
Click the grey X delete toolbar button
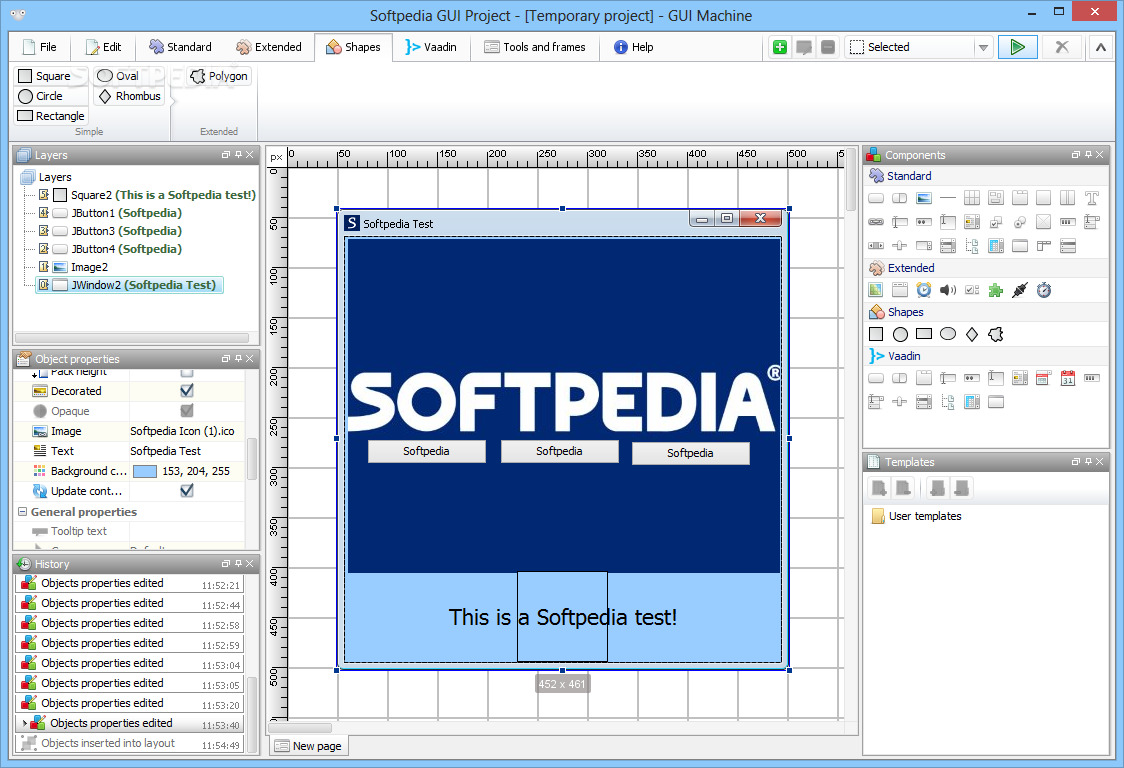pos(1062,47)
